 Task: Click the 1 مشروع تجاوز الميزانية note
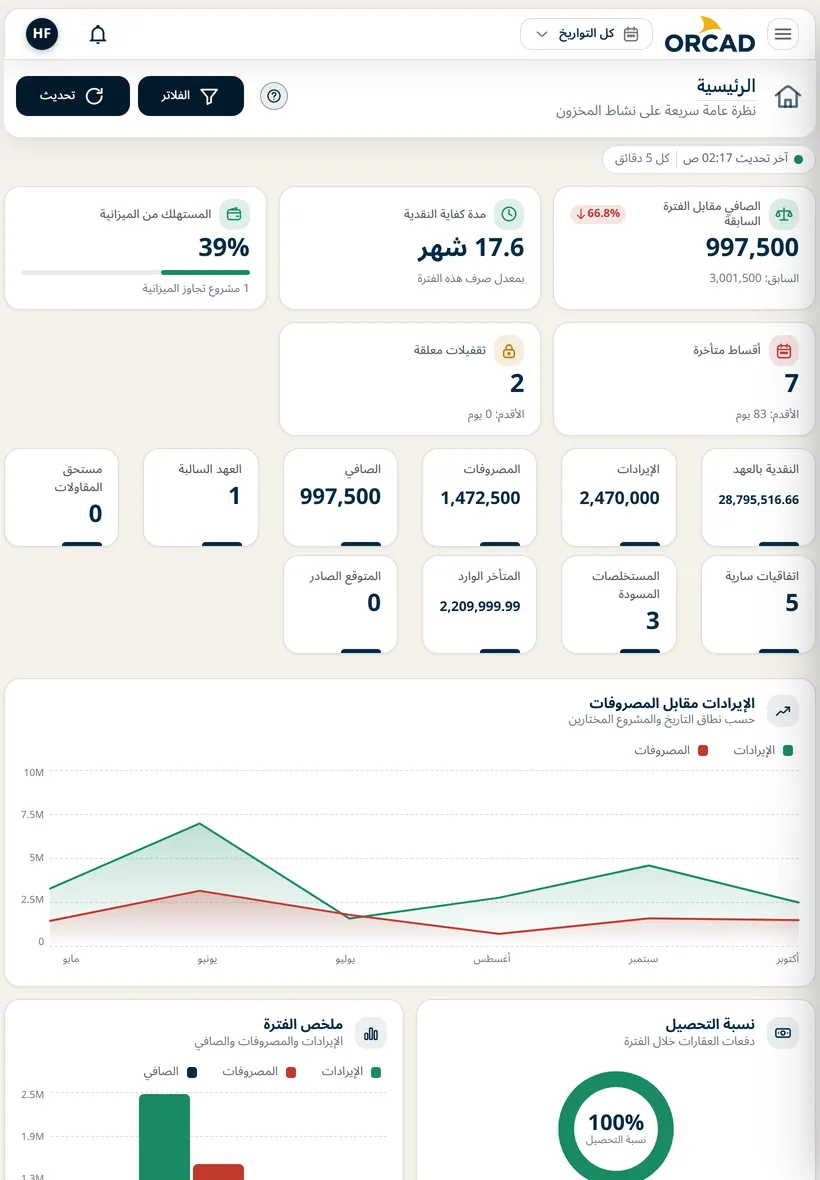point(196,288)
